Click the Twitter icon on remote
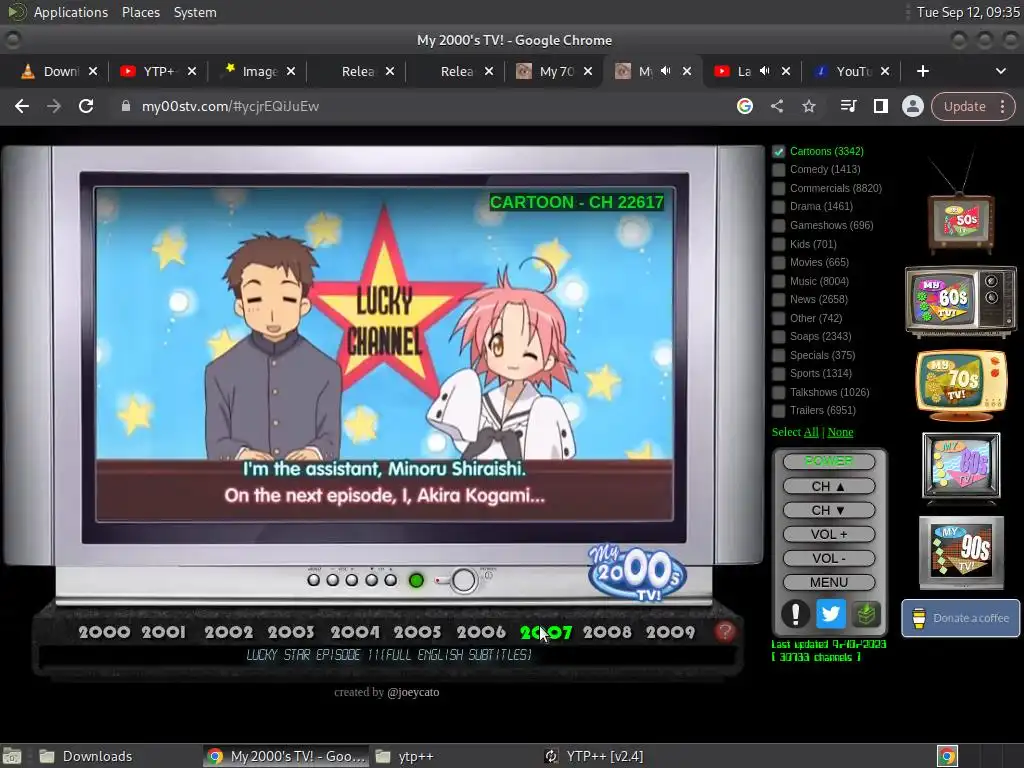This screenshot has height=768, width=1024. pyautogui.click(x=831, y=614)
